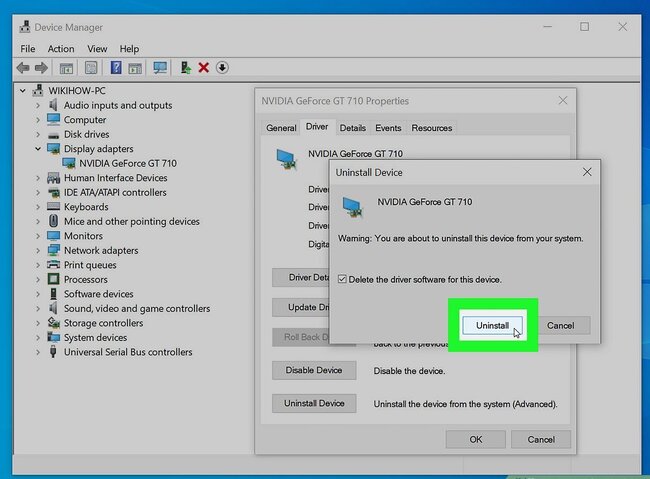Click the Disk drives icon

point(53,135)
